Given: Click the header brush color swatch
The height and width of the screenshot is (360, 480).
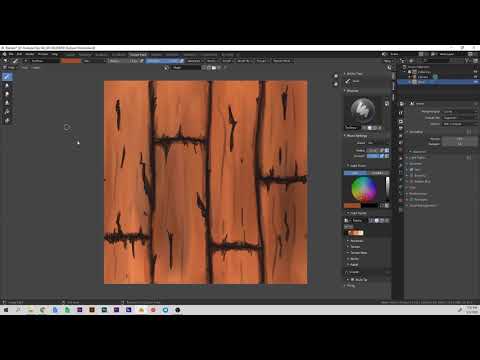Looking at the screenshot, I should point(70,61).
